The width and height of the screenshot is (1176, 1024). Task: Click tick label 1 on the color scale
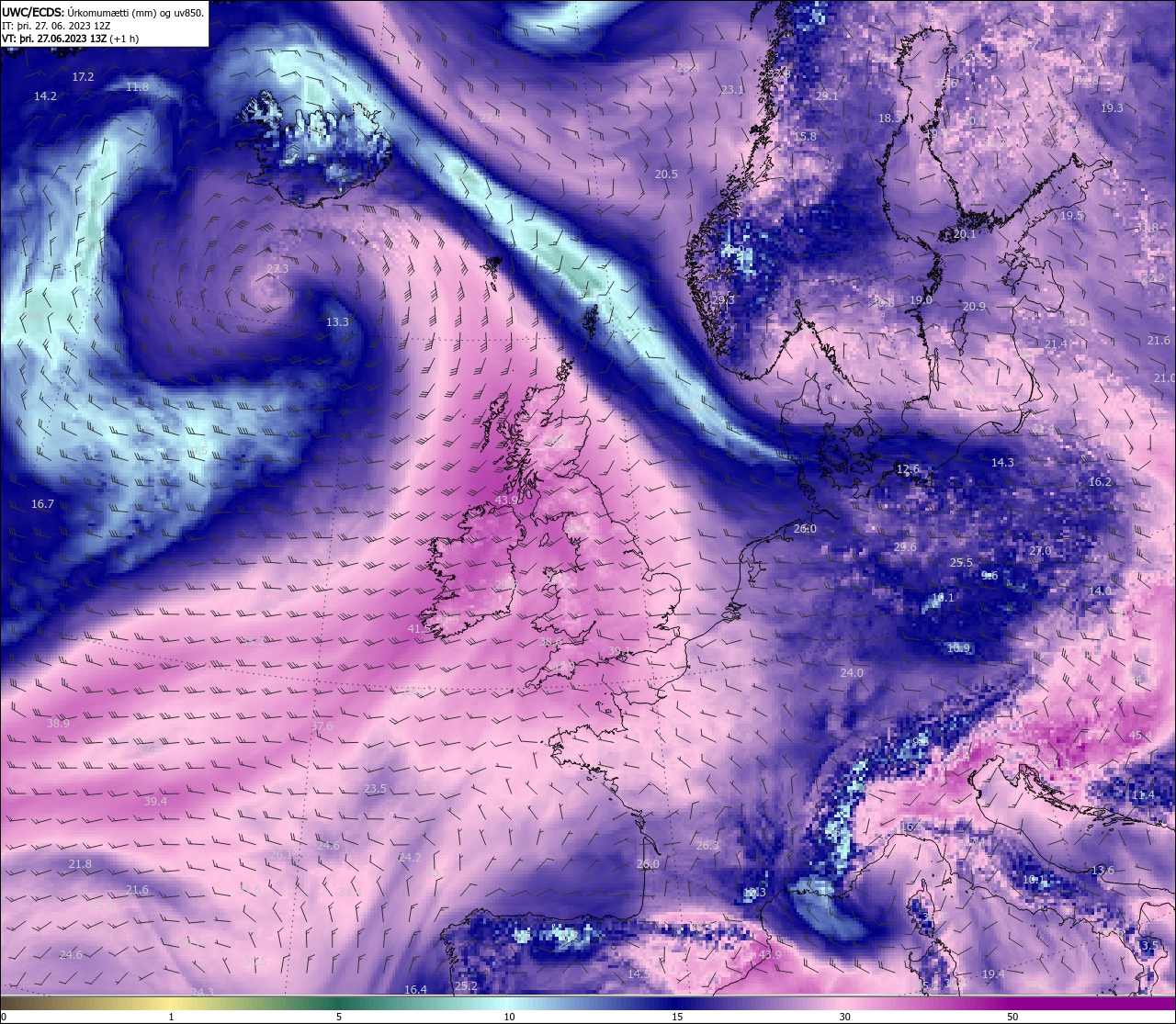[172, 1017]
